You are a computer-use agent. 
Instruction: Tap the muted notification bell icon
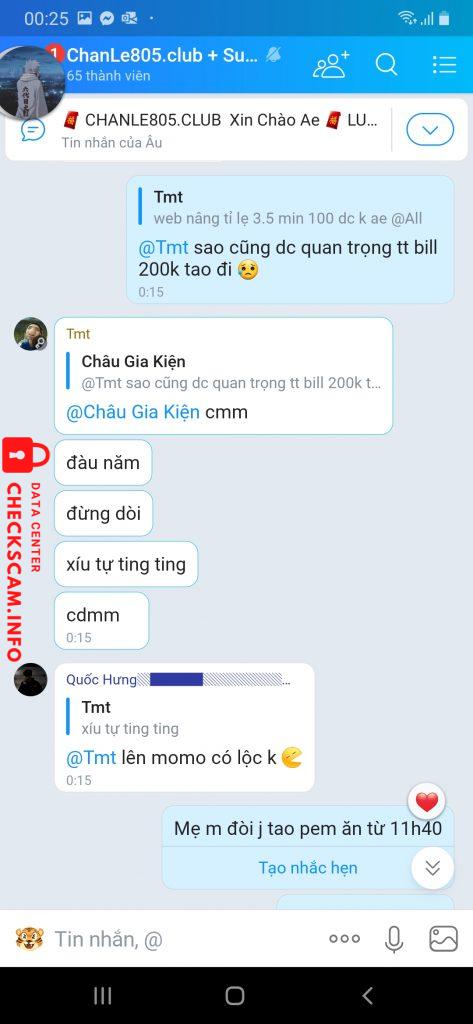click(273, 55)
